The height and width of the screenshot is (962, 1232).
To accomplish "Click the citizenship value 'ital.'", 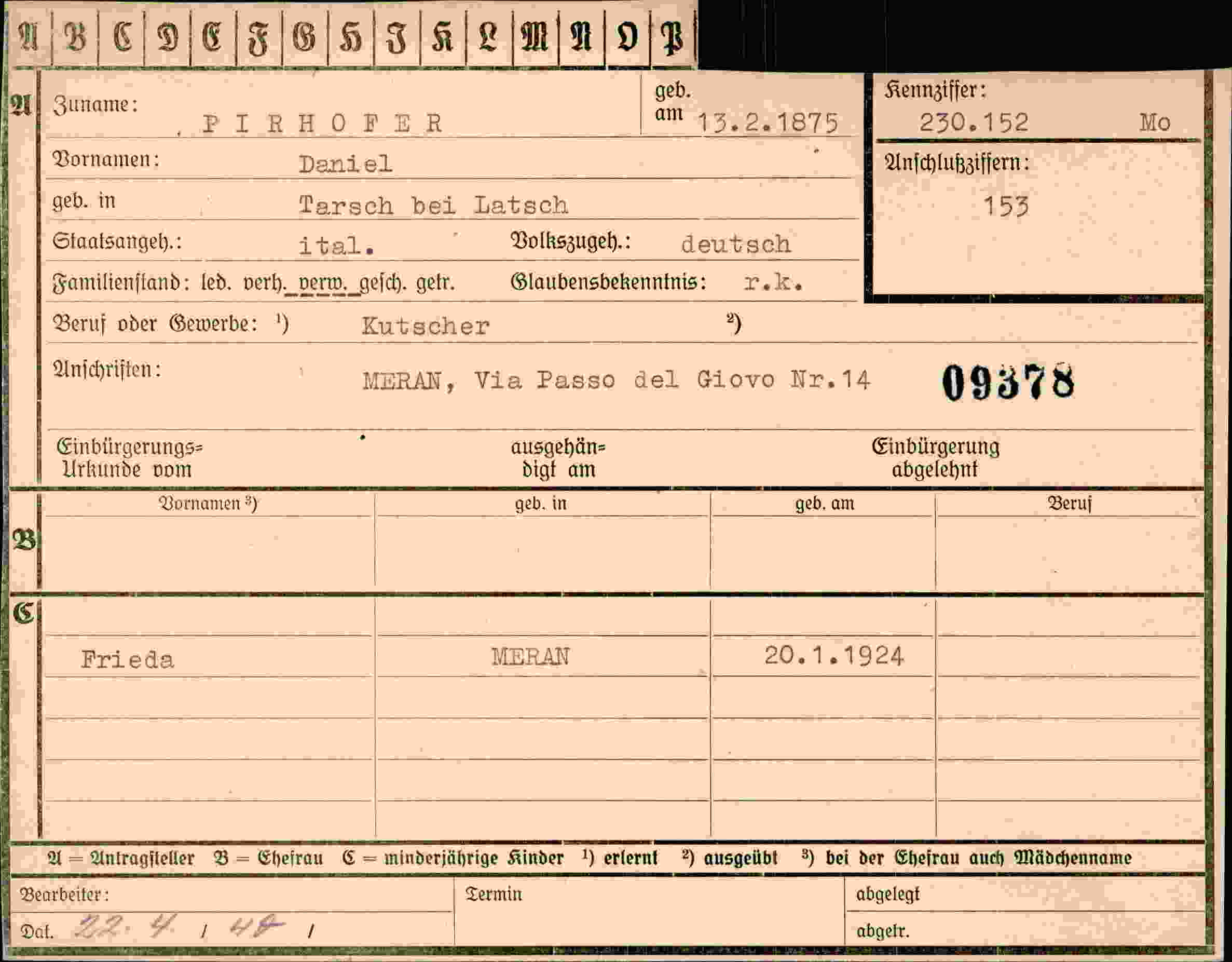I will click(x=336, y=246).
